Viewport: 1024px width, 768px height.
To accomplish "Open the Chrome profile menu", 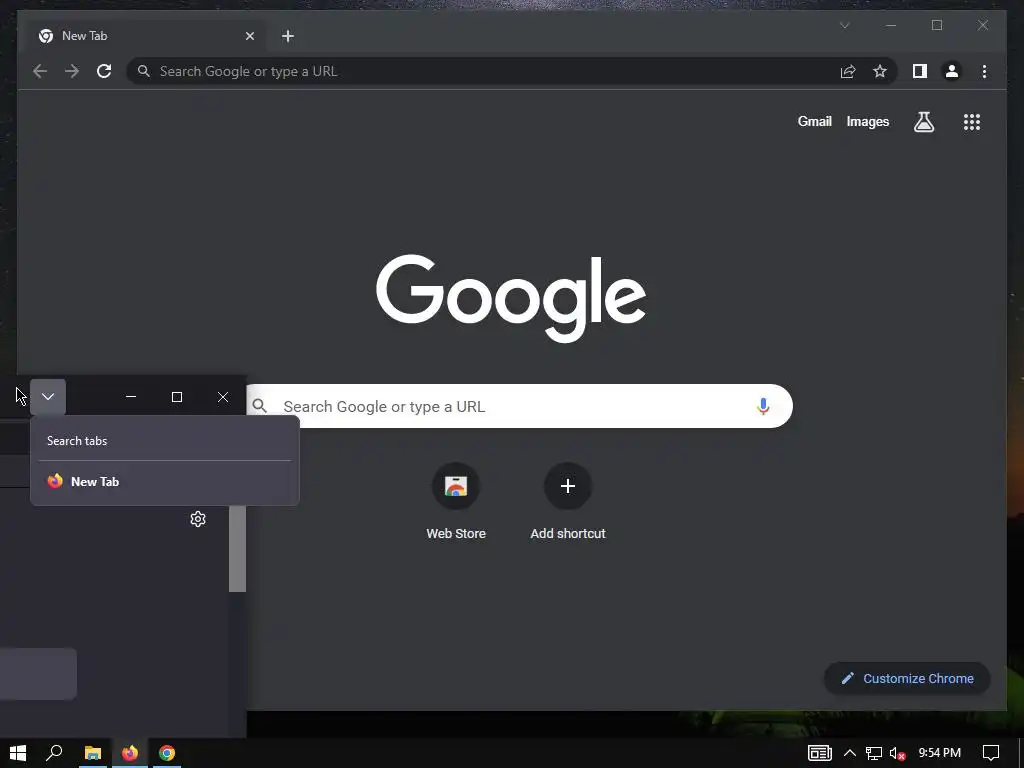I will [952, 71].
